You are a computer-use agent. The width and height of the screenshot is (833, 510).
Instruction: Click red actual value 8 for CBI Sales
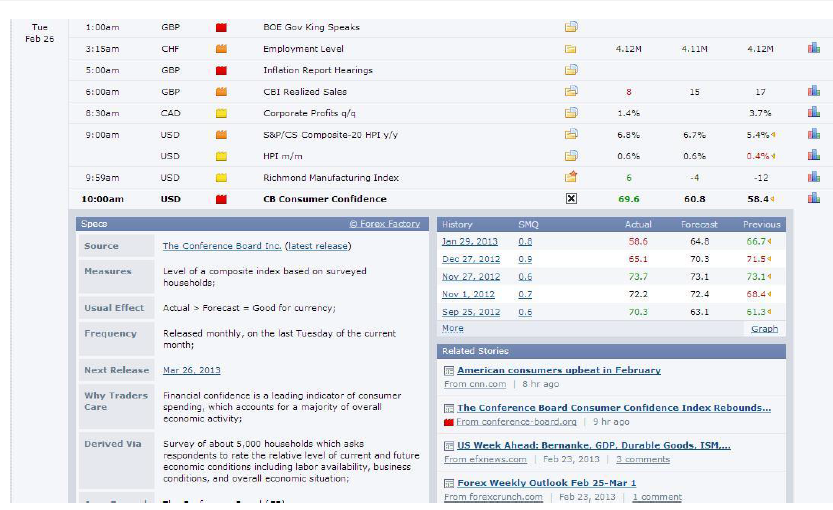[628, 92]
